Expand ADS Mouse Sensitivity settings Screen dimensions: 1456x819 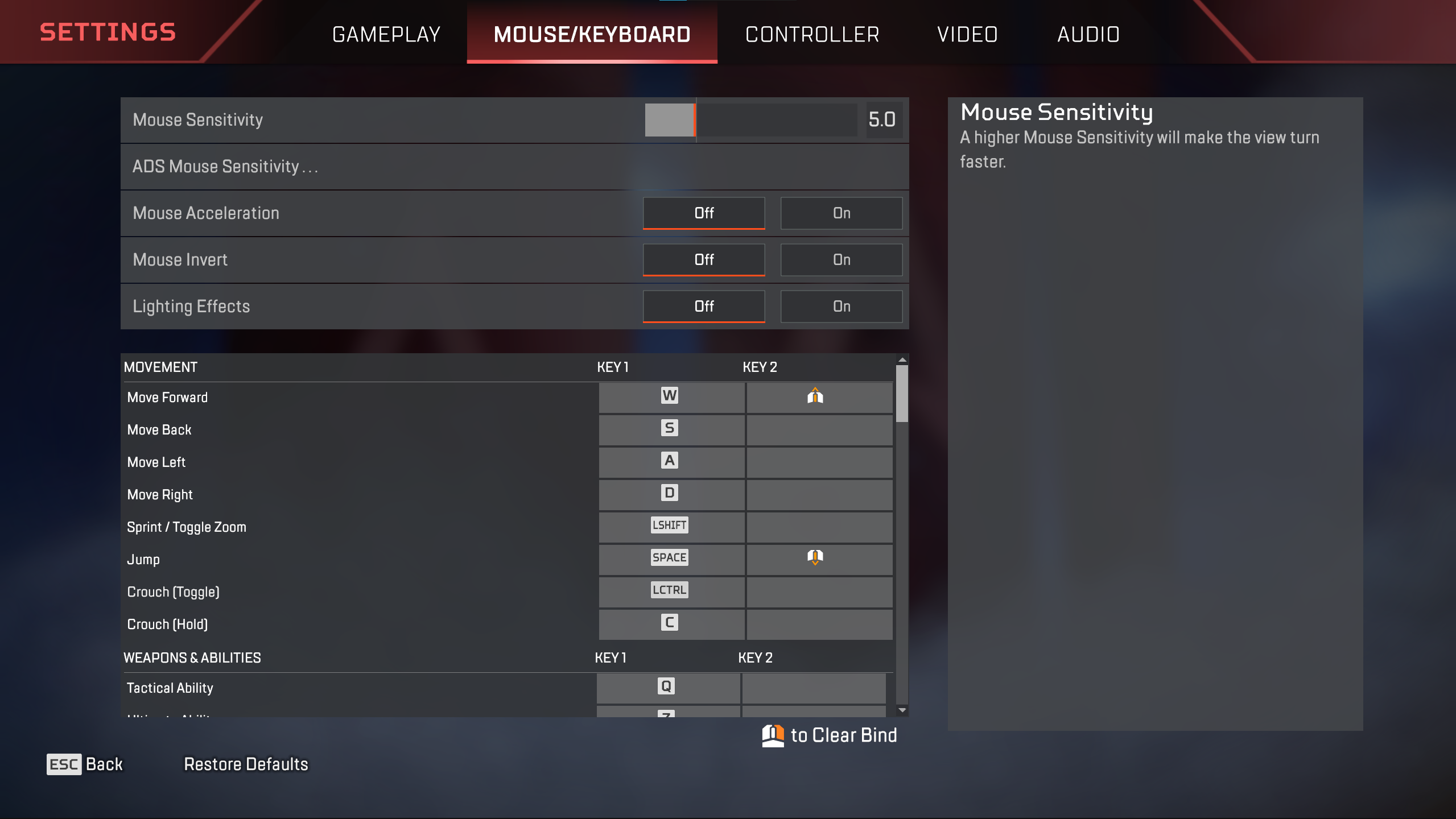click(513, 166)
